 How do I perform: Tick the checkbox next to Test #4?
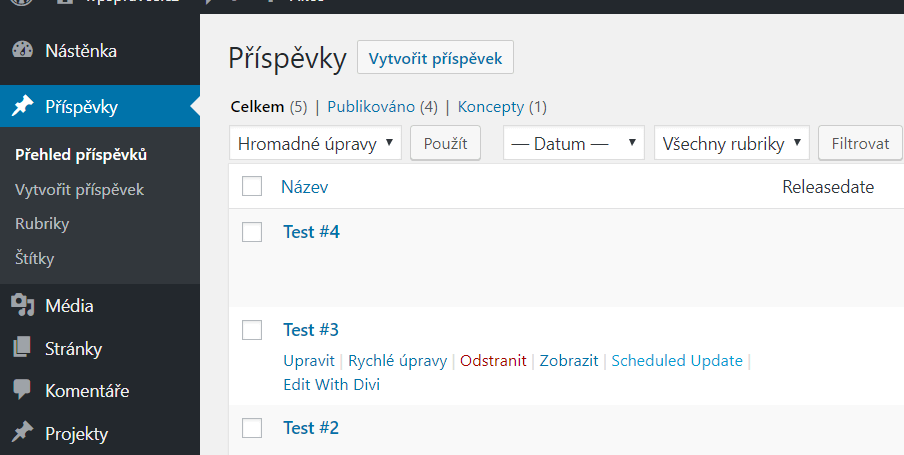(252, 232)
